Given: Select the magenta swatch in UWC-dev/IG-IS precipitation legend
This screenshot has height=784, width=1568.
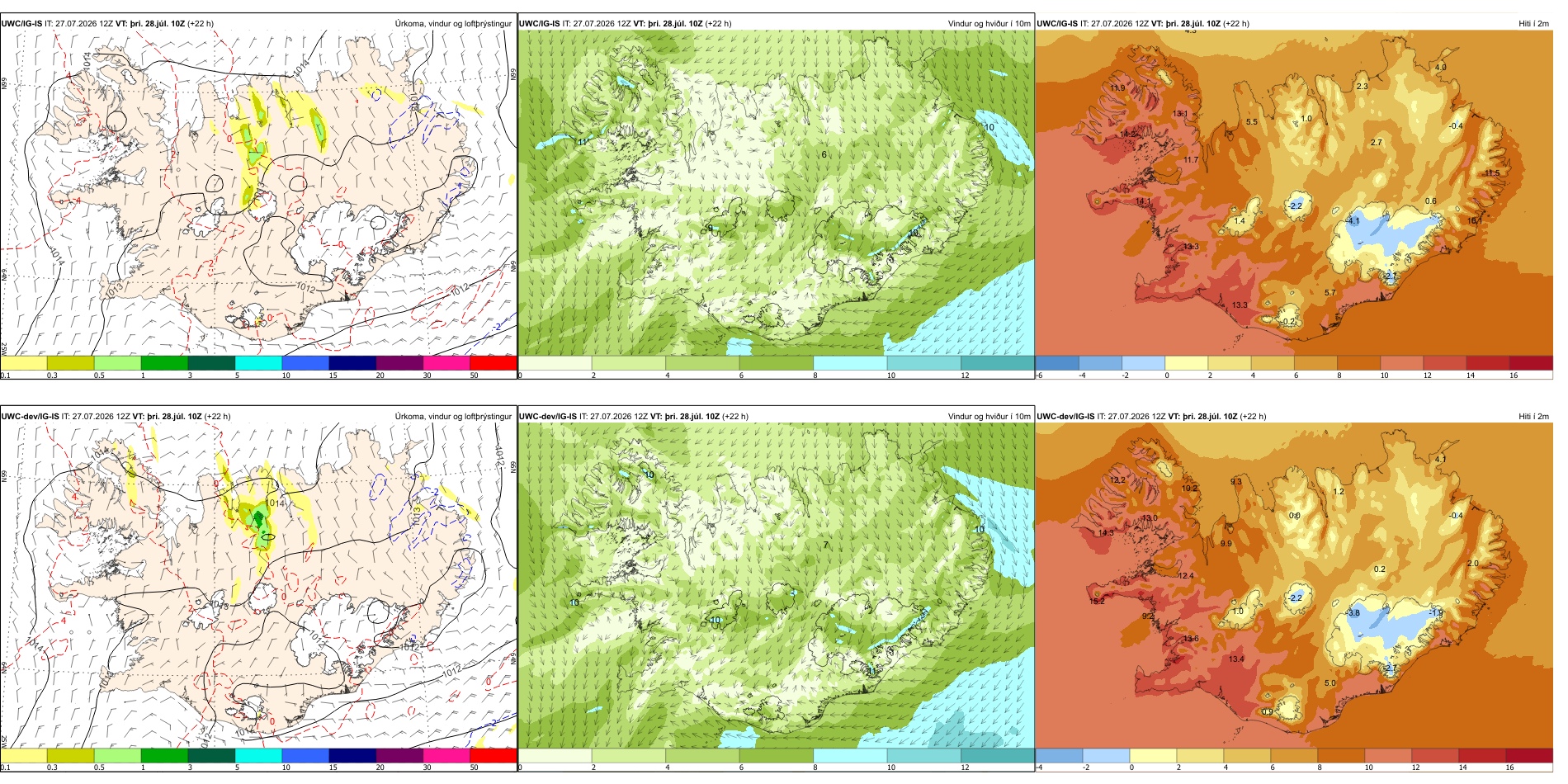Looking at the screenshot, I should (446, 755).
